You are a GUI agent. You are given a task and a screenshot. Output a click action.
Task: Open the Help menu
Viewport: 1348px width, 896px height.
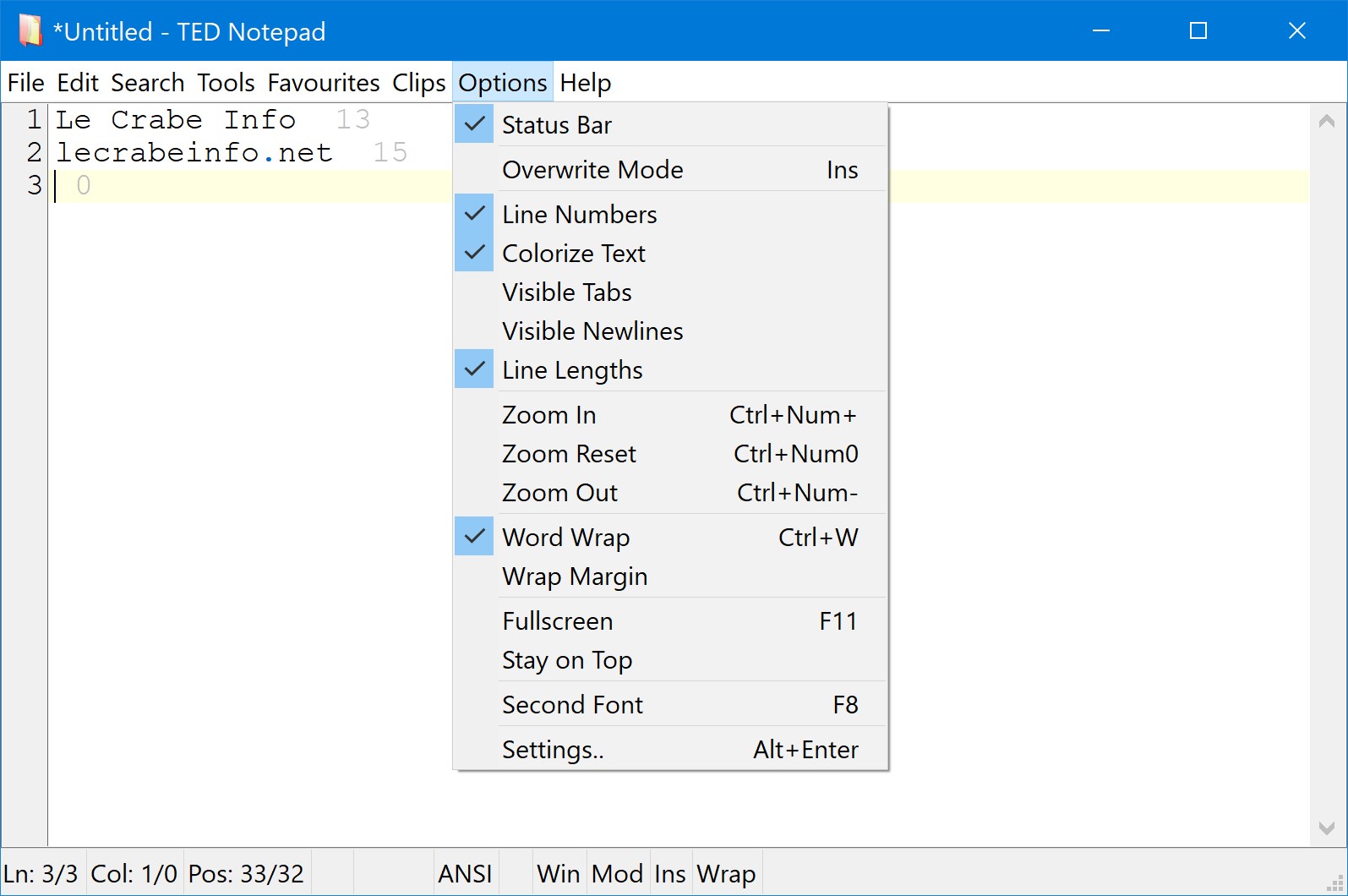point(586,83)
